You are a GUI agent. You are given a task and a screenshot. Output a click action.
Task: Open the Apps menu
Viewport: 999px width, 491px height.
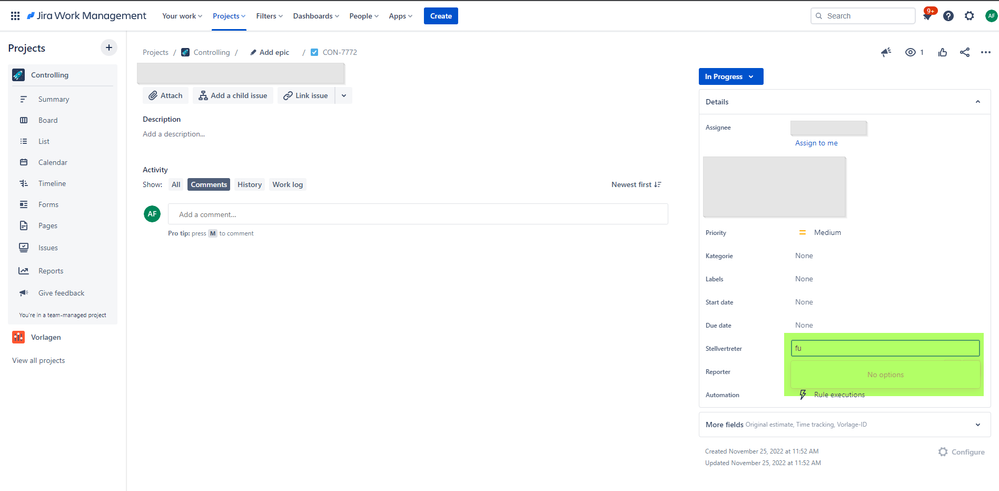400,16
